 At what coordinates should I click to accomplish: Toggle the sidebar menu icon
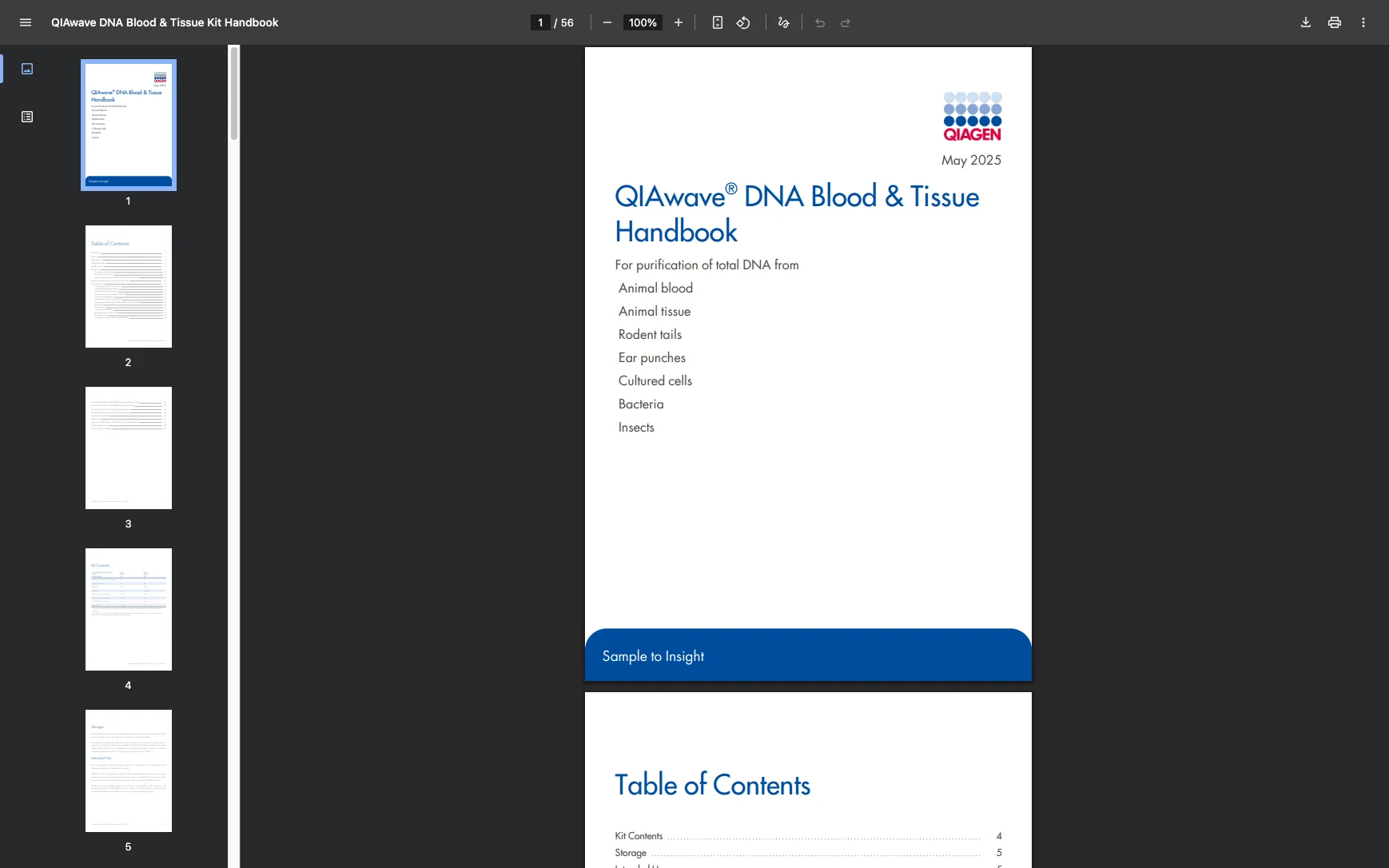(26, 22)
